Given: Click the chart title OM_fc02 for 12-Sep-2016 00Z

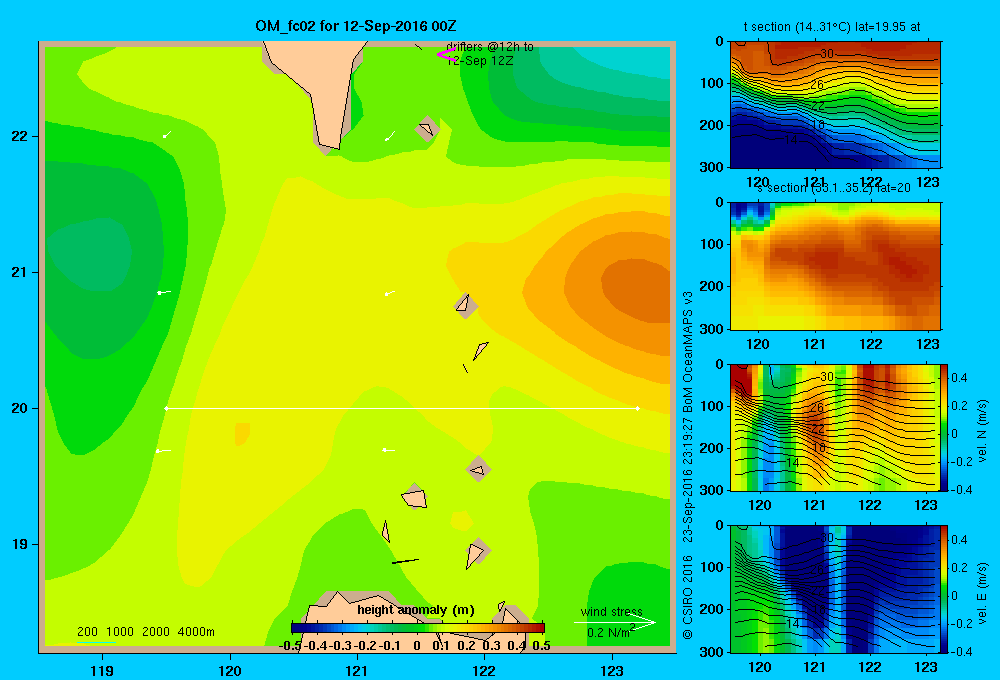Looking at the screenshot, I should coord(356,26).
